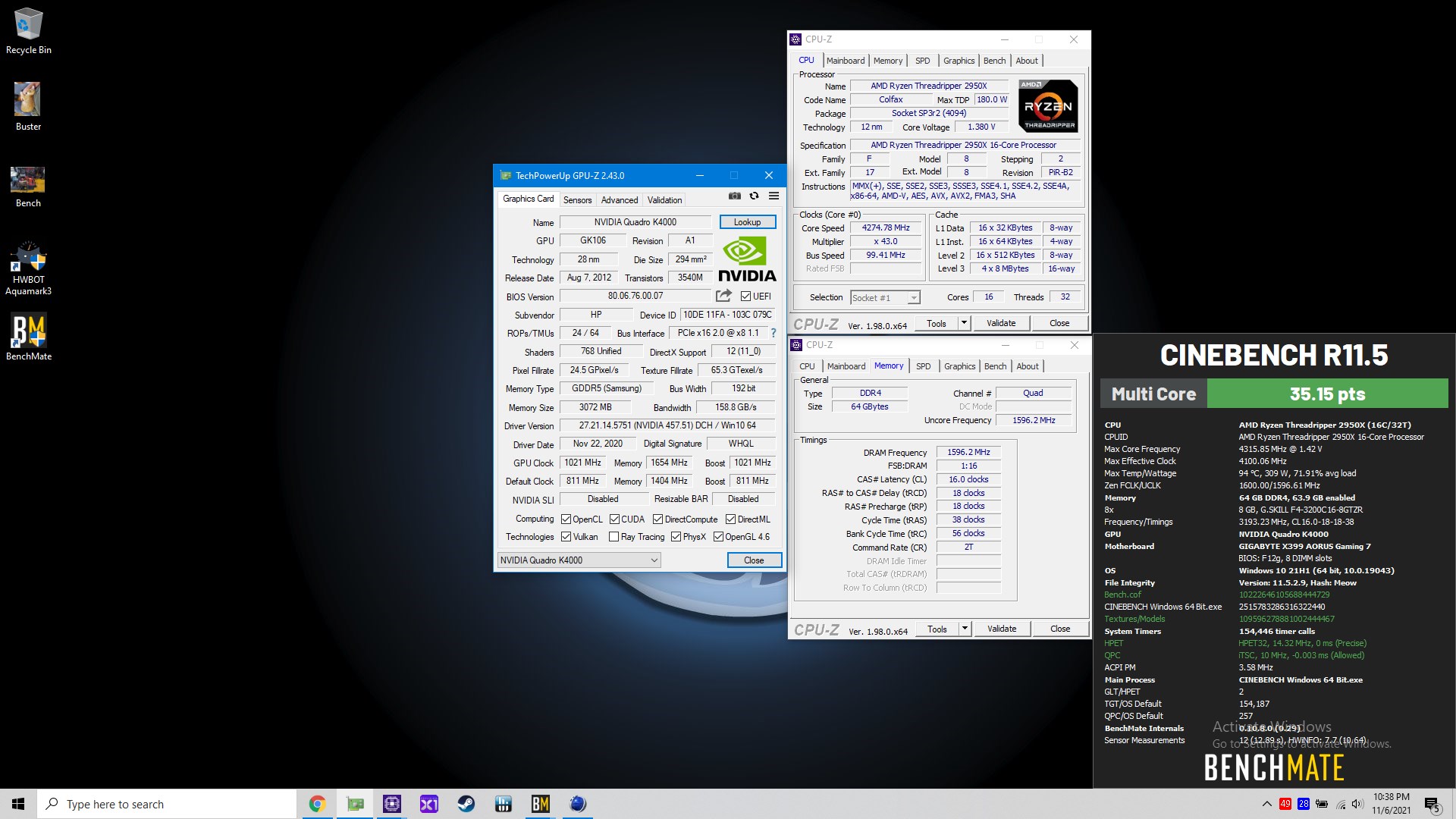Viewport: 1456px width, 819px height.
Task: Open the Windows Start button
Action: click(18, 804)
